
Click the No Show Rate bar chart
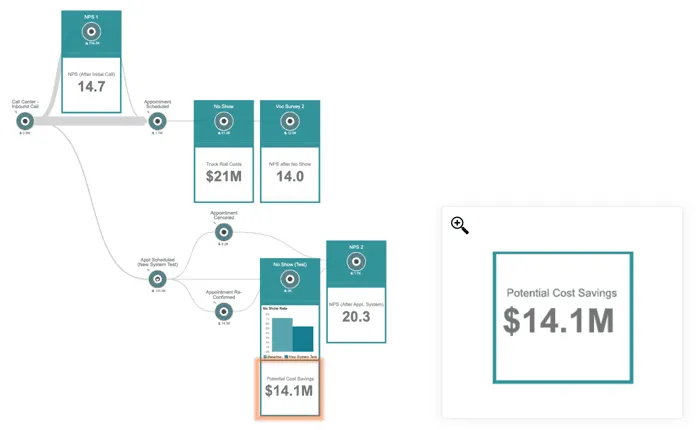click(x=290, y=333)
